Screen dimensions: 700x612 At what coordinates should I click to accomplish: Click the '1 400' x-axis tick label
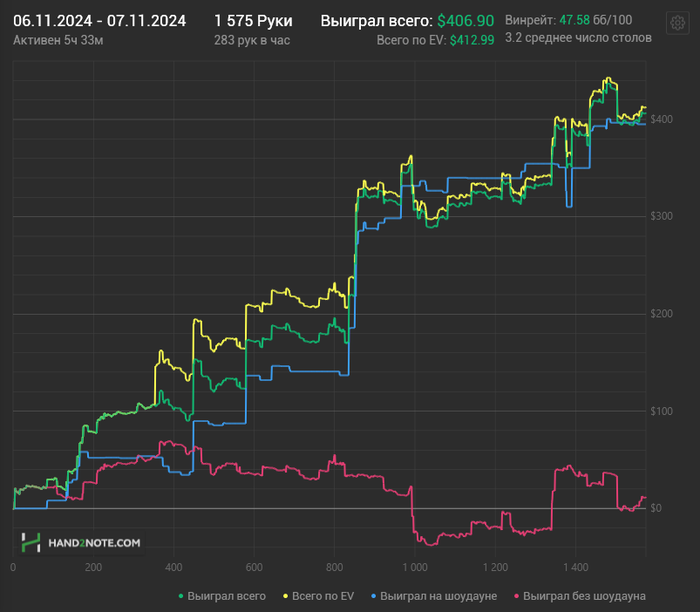tap(576, 567)
